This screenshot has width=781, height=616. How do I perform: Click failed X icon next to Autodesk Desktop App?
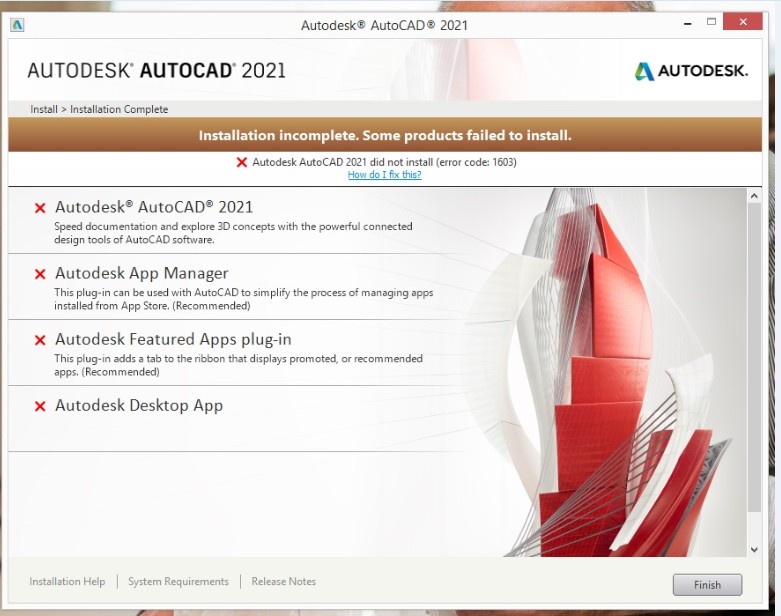pyautogui.click(x=40, y=406)
